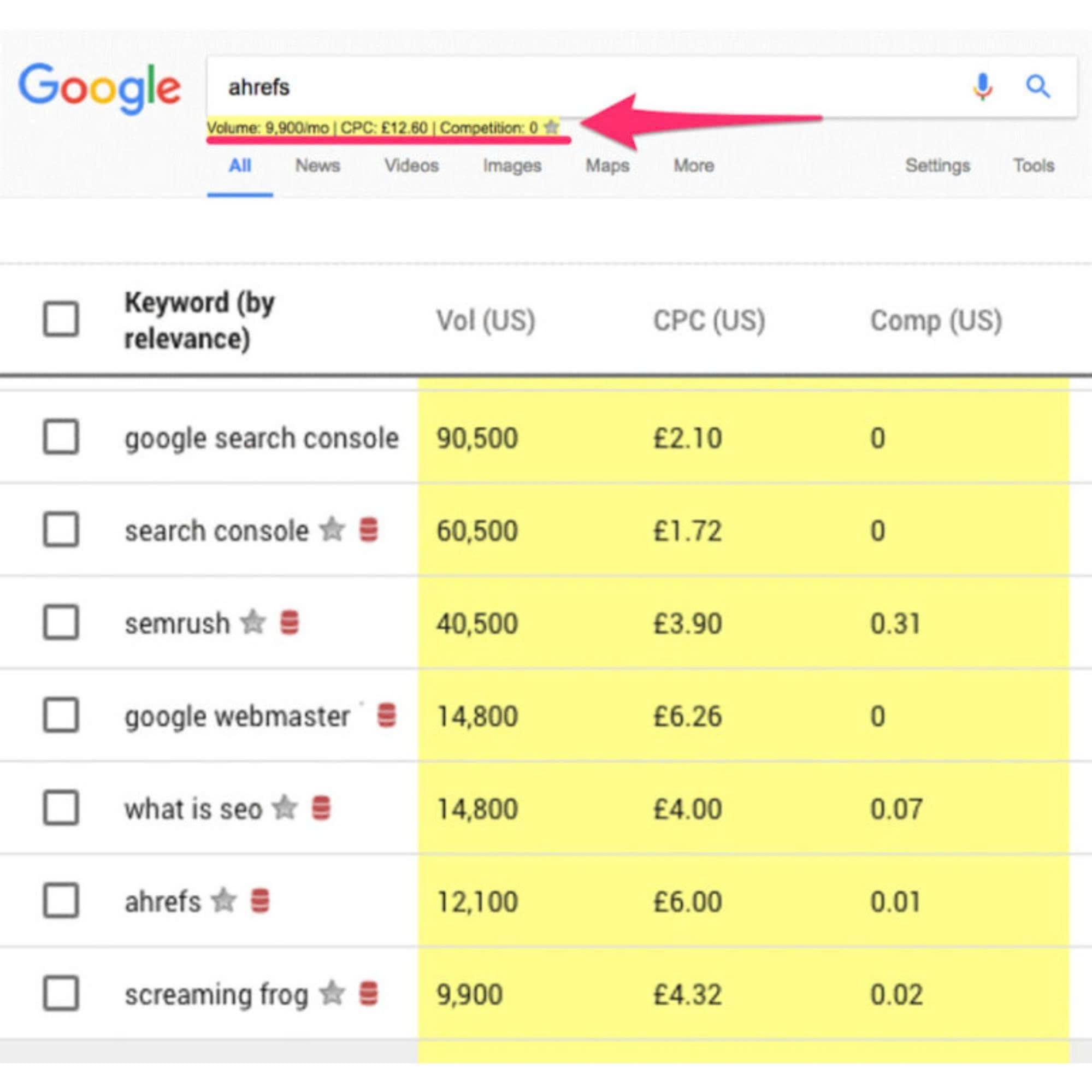
Task: Star the ahrefs volume badge under search bar
Action: 551,128
